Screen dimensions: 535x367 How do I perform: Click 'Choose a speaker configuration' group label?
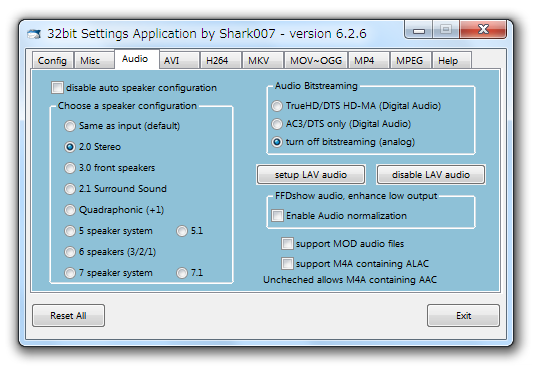click(x=127, y=106)
